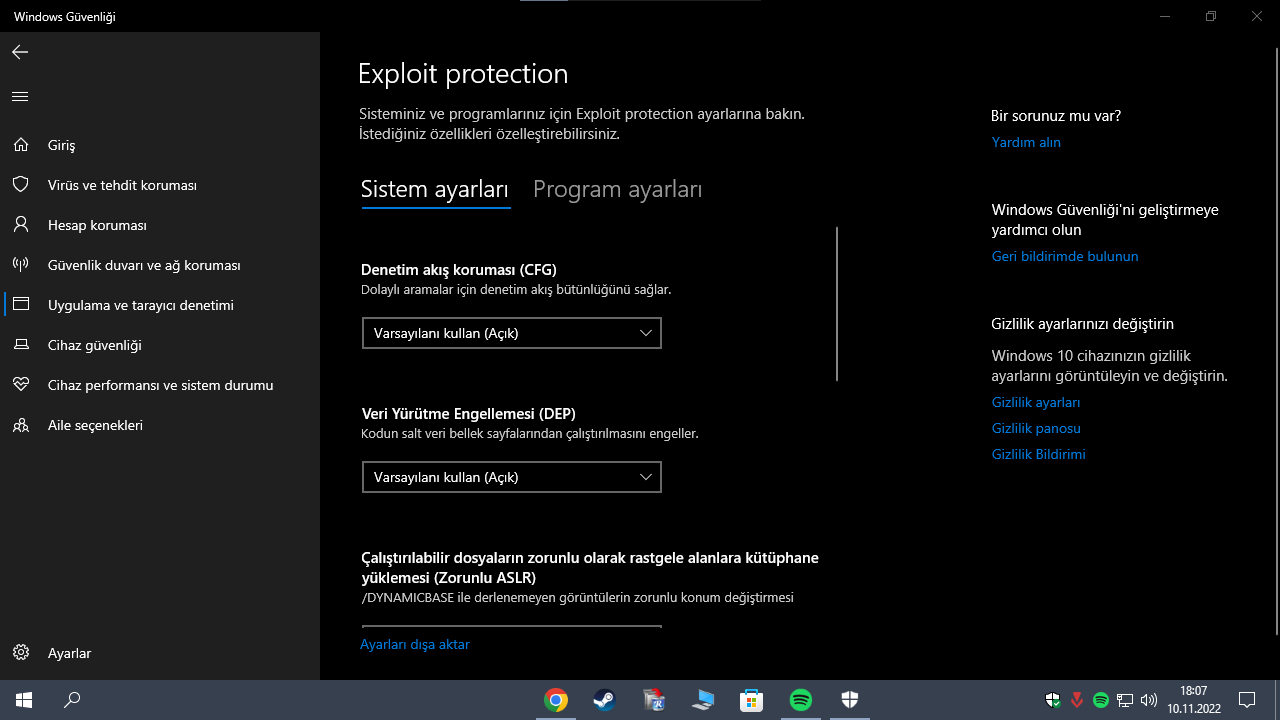Switch to the Program ayarları tab

[x=618, y=190]
